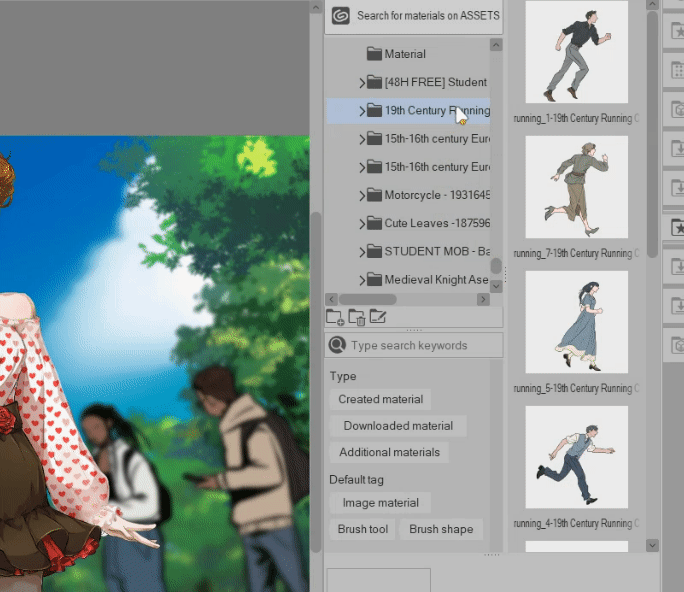Click the magnifier icon in the keyword search box

(337, 345)
